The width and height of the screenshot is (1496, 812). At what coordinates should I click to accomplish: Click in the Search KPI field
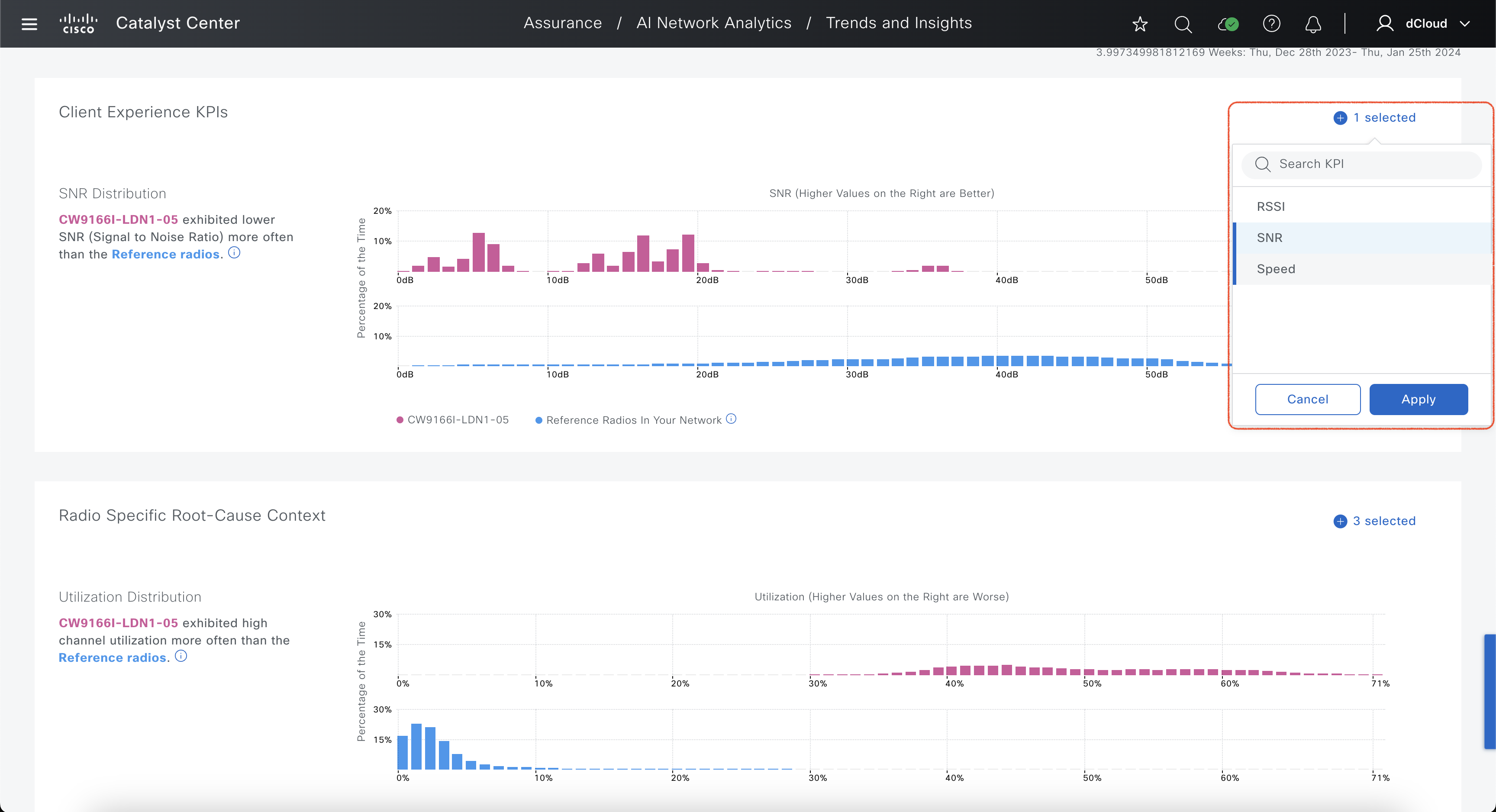pos(1362,164)
